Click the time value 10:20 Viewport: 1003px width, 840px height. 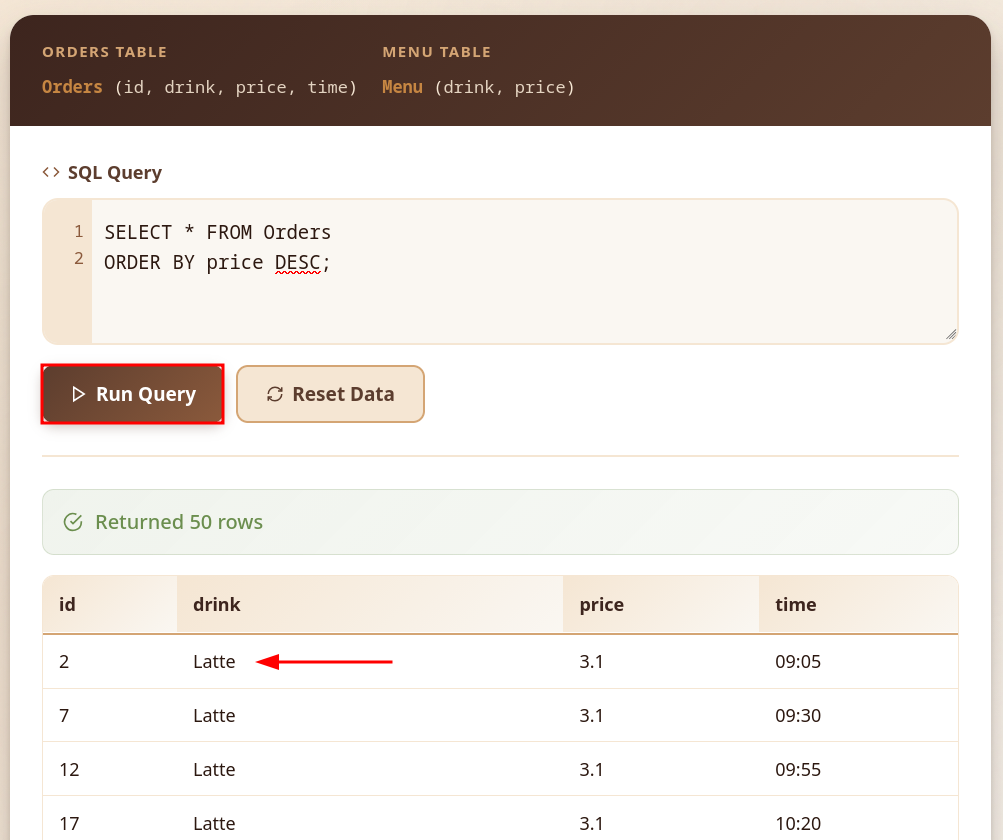click(798, 823)
